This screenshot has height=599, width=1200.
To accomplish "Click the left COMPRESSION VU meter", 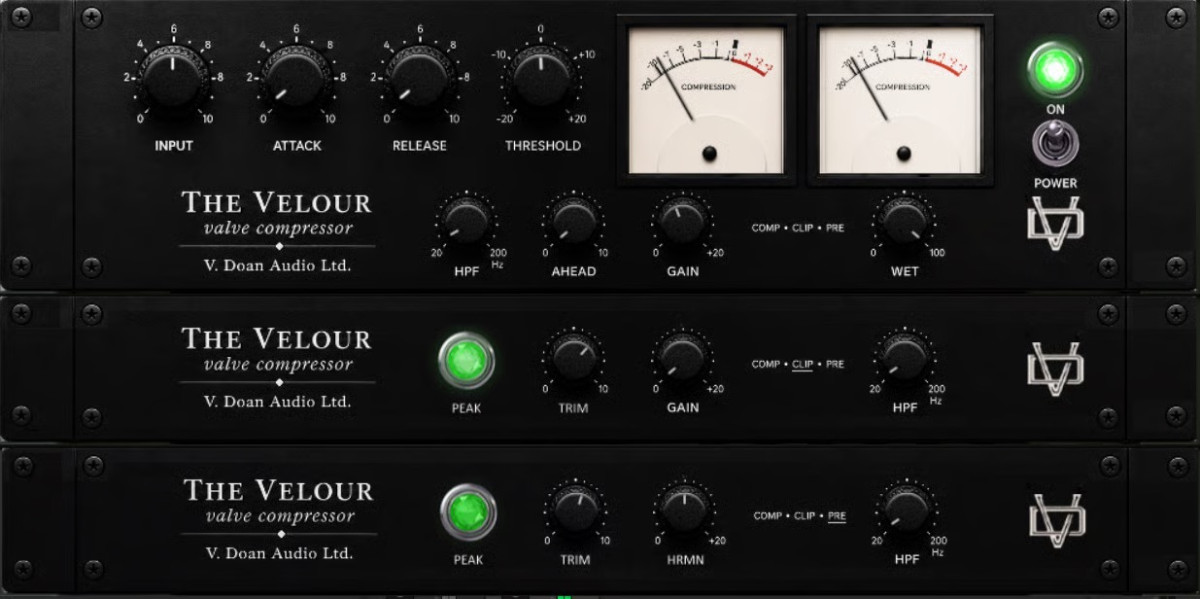I will (x=706, y=100).
